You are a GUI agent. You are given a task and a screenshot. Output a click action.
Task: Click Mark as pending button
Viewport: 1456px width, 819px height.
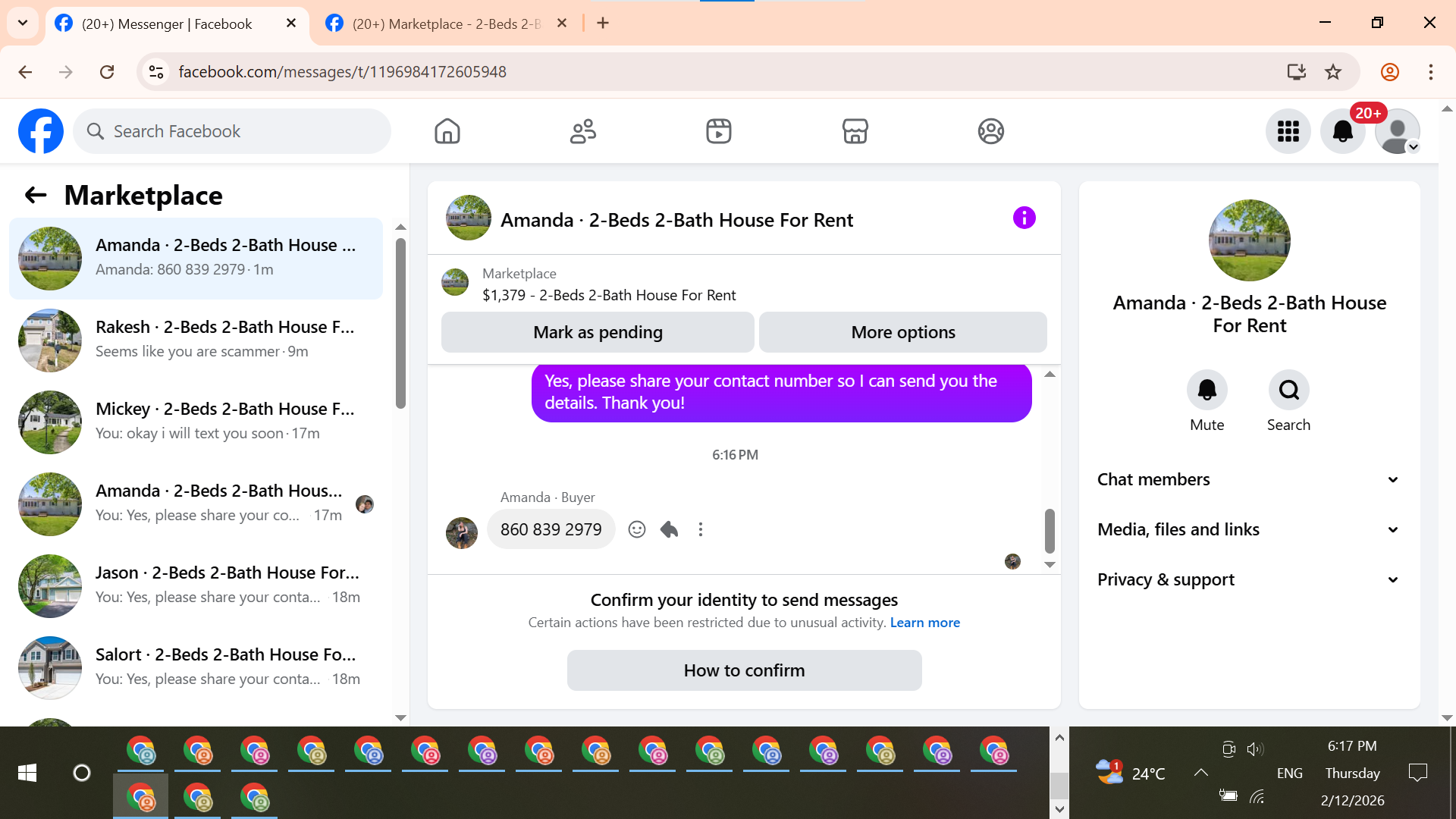pos(598,332)
